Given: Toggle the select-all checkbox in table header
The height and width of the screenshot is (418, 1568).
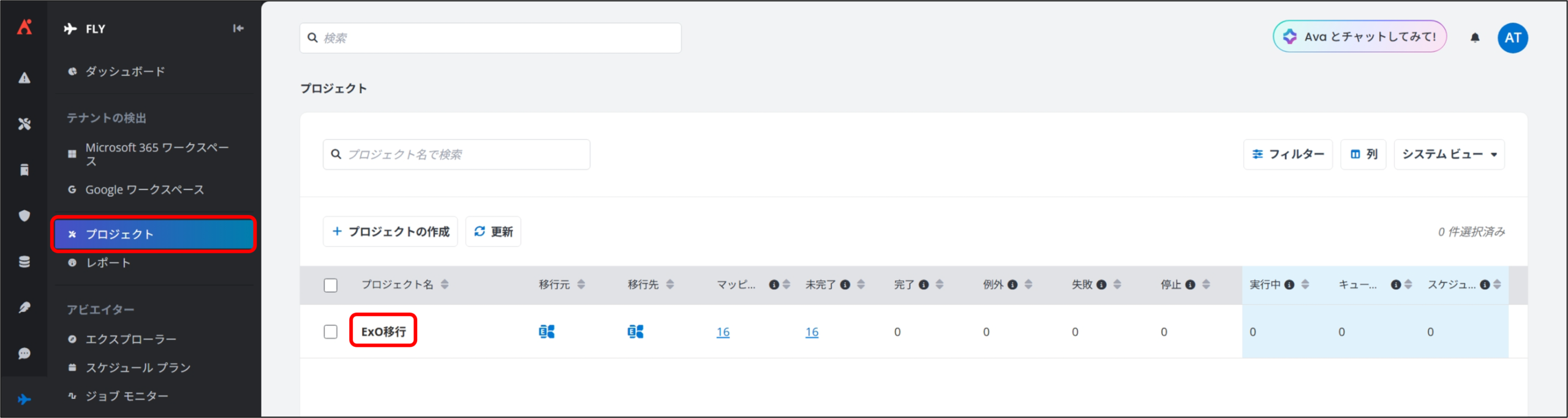Looking at the screenshot, I should click(x=330, y=285).
